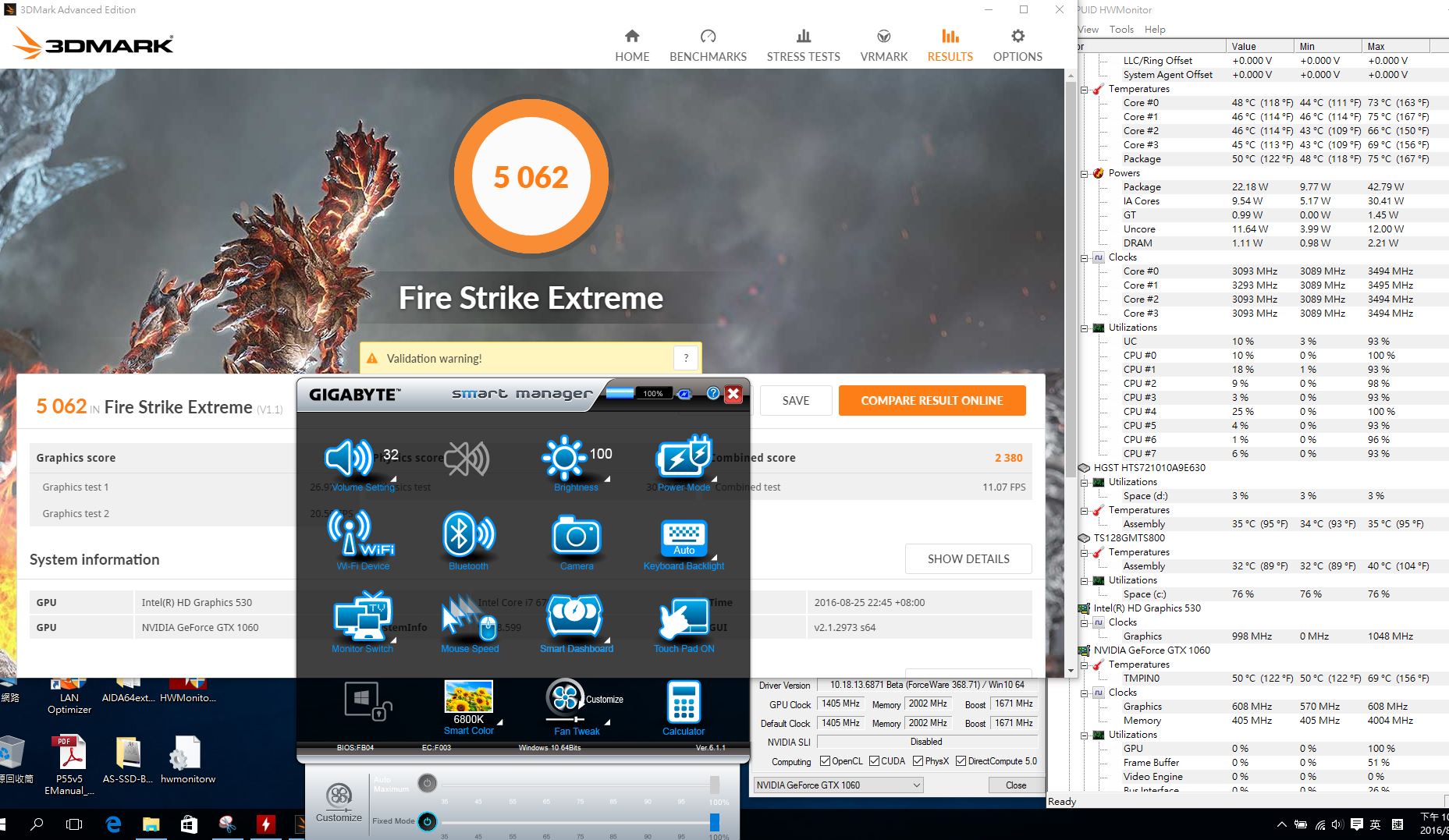Select TS128GMTS800 drive node
The image size is (1449, 840).
[x=1129, y=538]
